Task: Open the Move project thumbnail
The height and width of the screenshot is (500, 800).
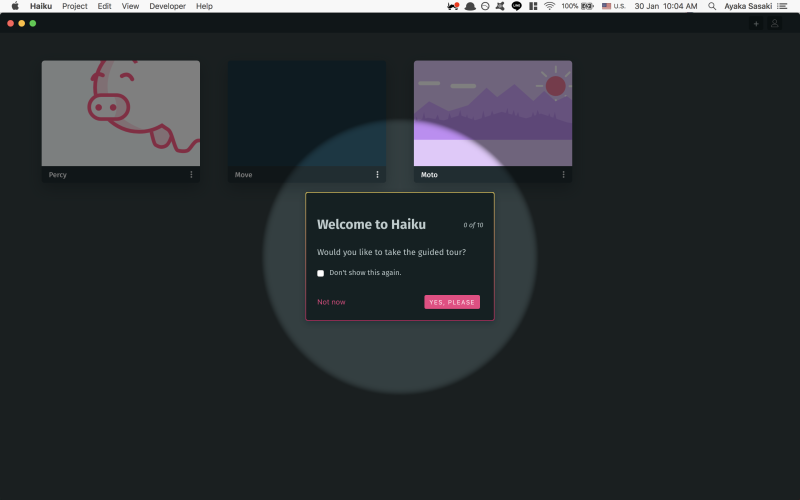Action: click(307, 113)
